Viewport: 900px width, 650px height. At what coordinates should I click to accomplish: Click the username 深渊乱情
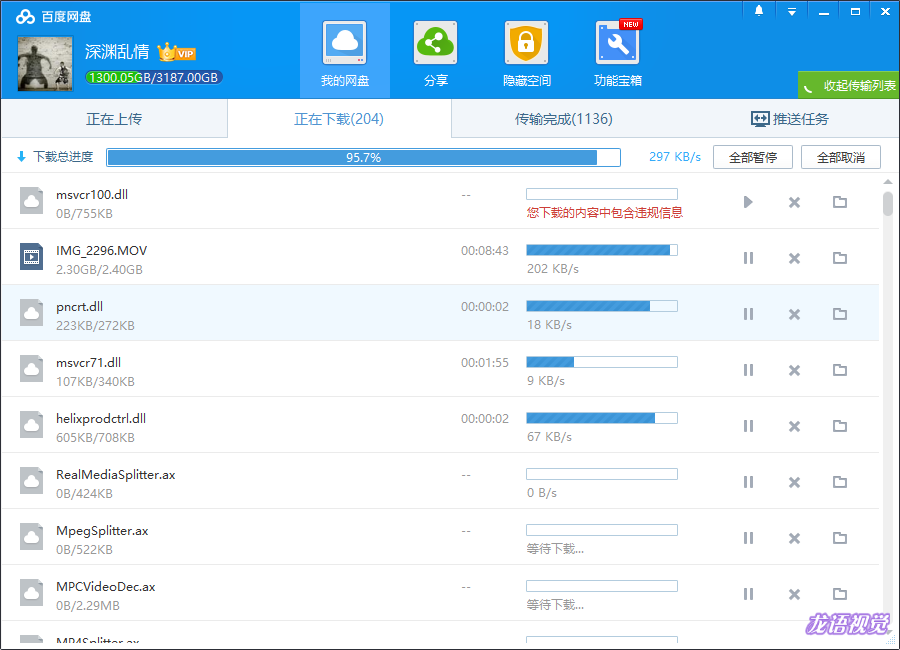coord(117,52)
